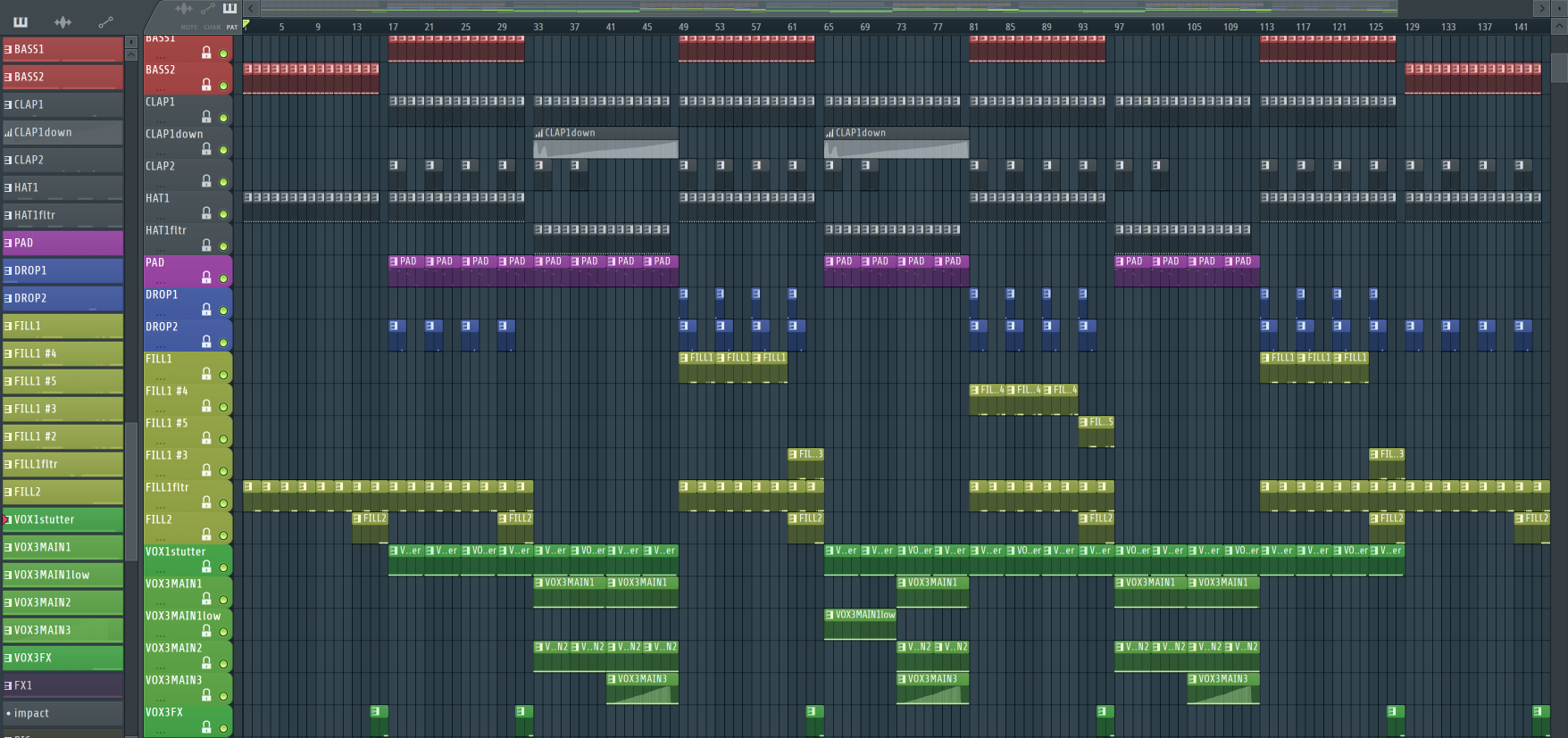The image size is (1568, 738).
Task: Select FX1 pattern in picker
Action: [63, 685]
